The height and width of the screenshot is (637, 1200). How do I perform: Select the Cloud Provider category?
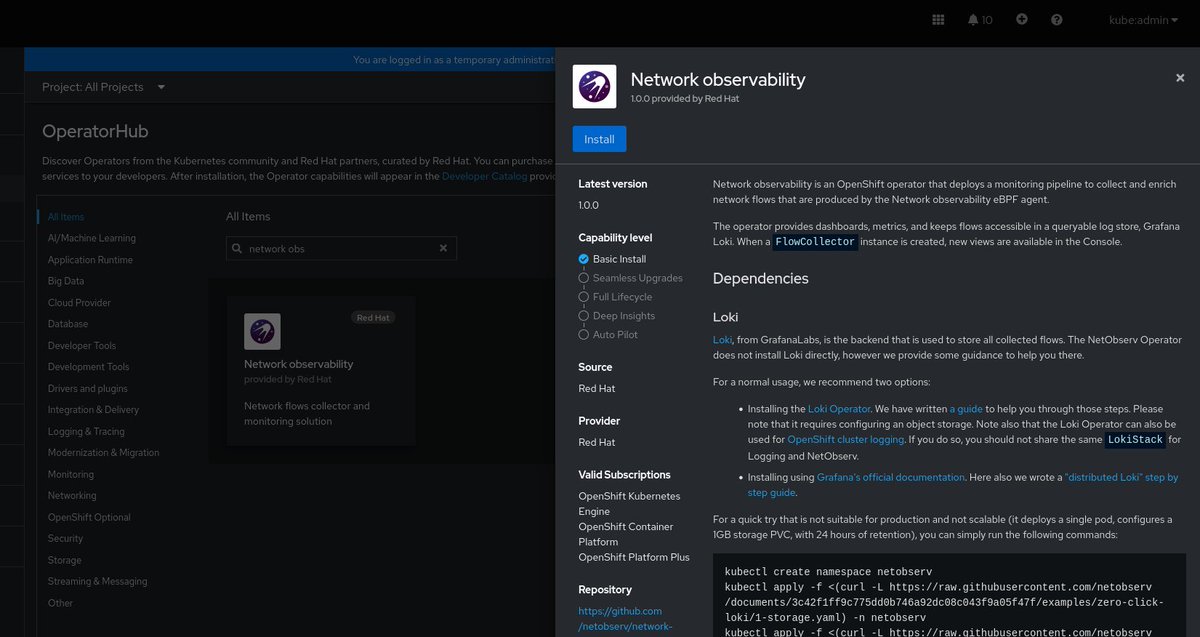pyautogui.click(x=79, y=303)
